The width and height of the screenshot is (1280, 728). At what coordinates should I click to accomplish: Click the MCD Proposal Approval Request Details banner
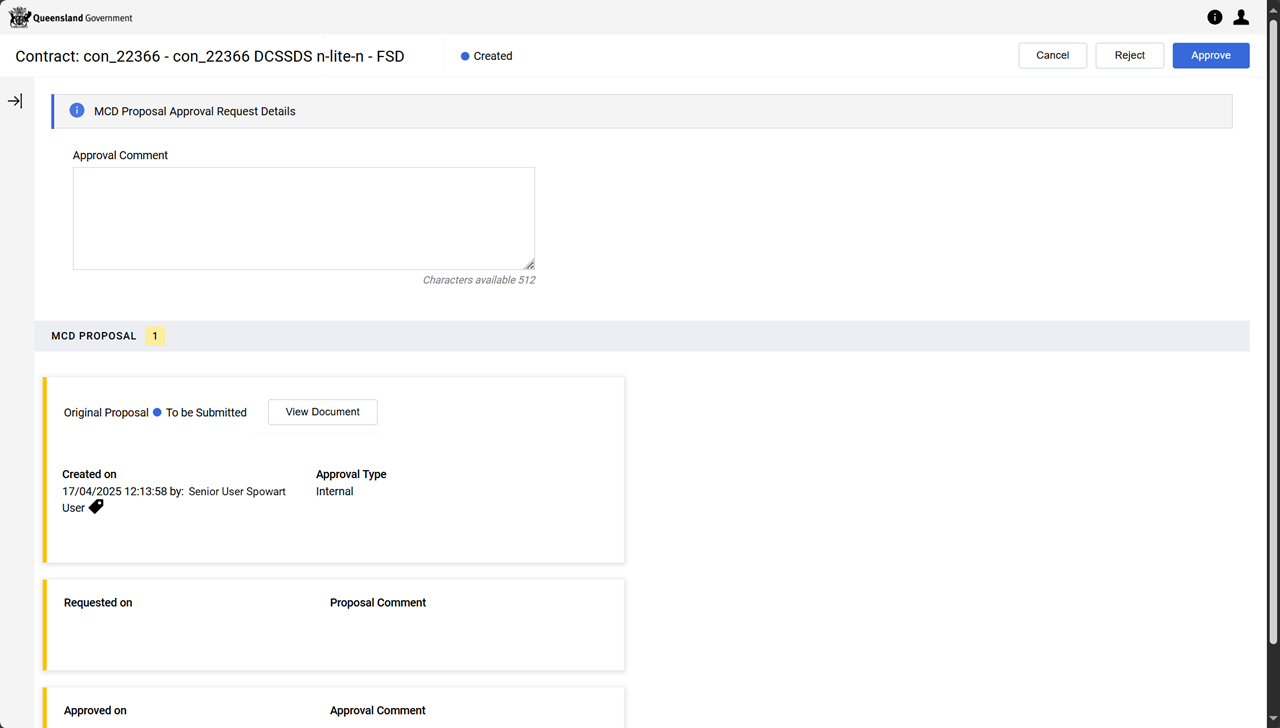(x=640, y=111)
